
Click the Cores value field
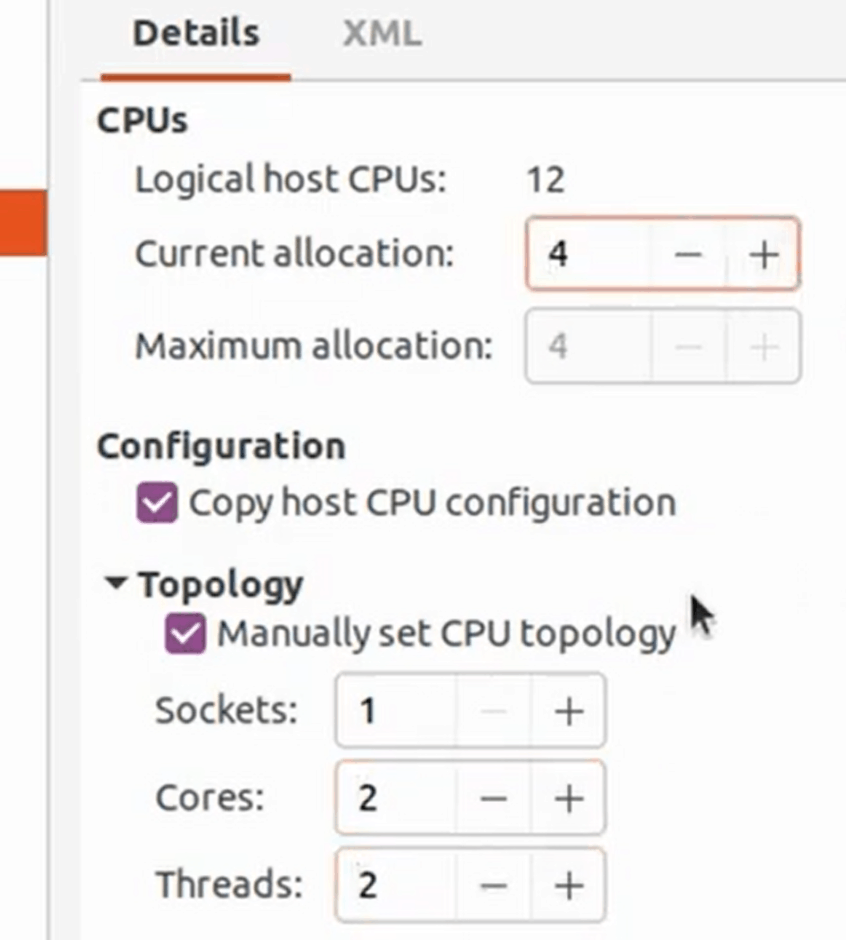click(x=396, y=798)
